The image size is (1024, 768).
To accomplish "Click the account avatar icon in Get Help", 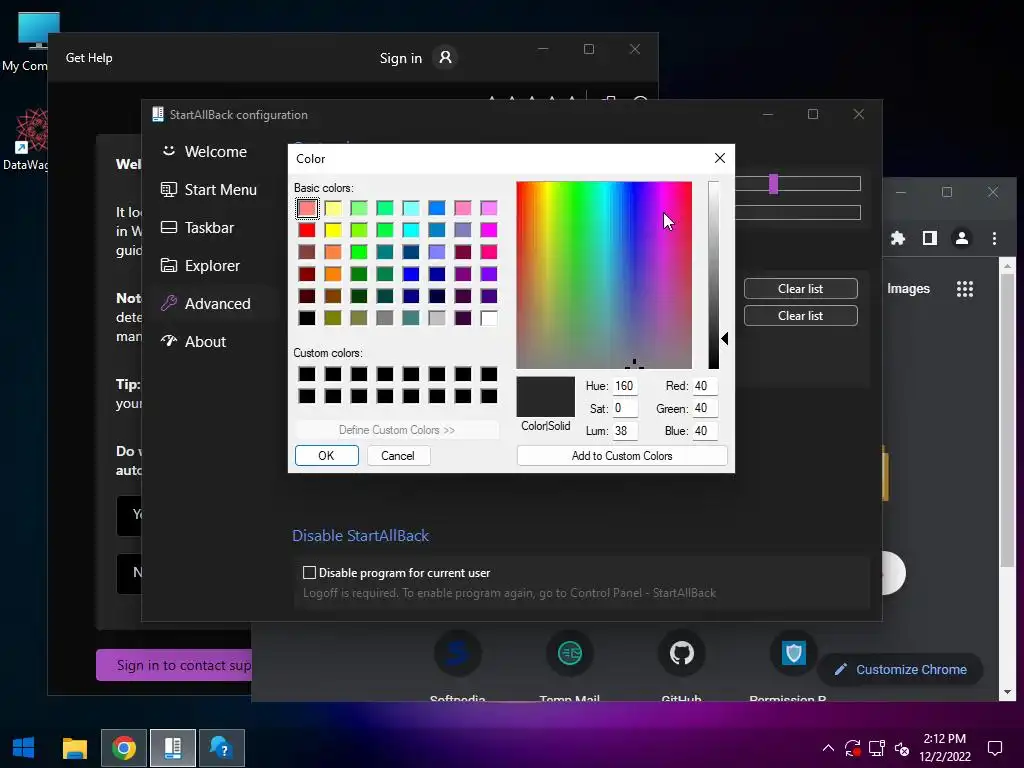I will click(x=445, y=57).
